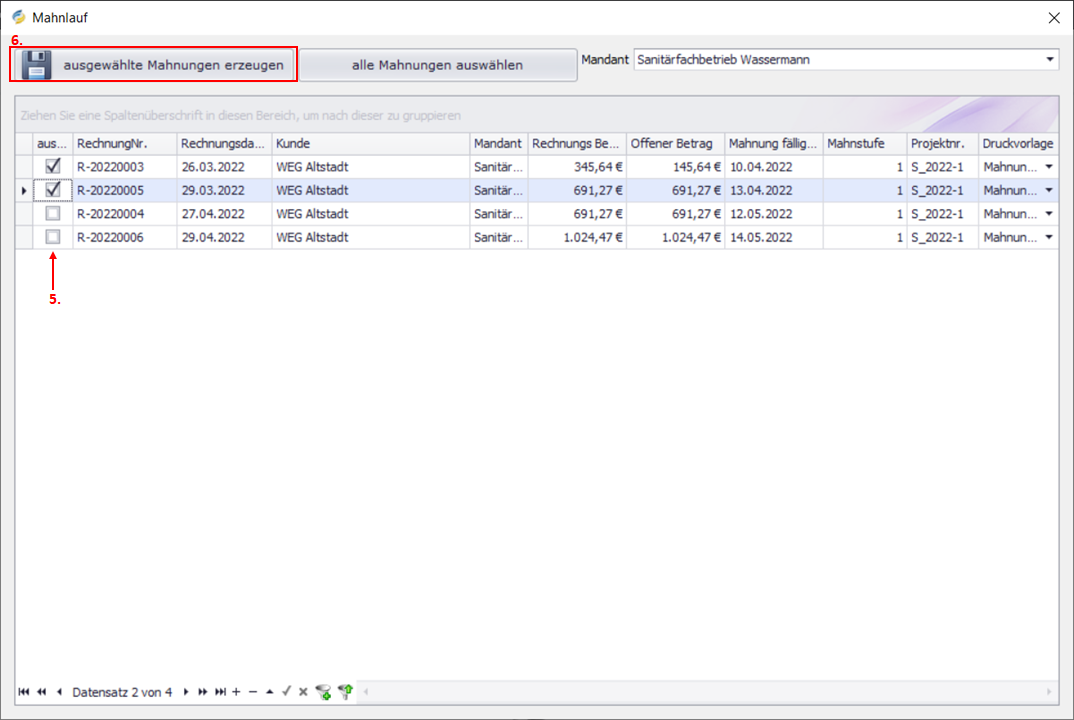Click plus icon to add record
The height and width of the screenshot is (720, 1074).
click(236, 692)
